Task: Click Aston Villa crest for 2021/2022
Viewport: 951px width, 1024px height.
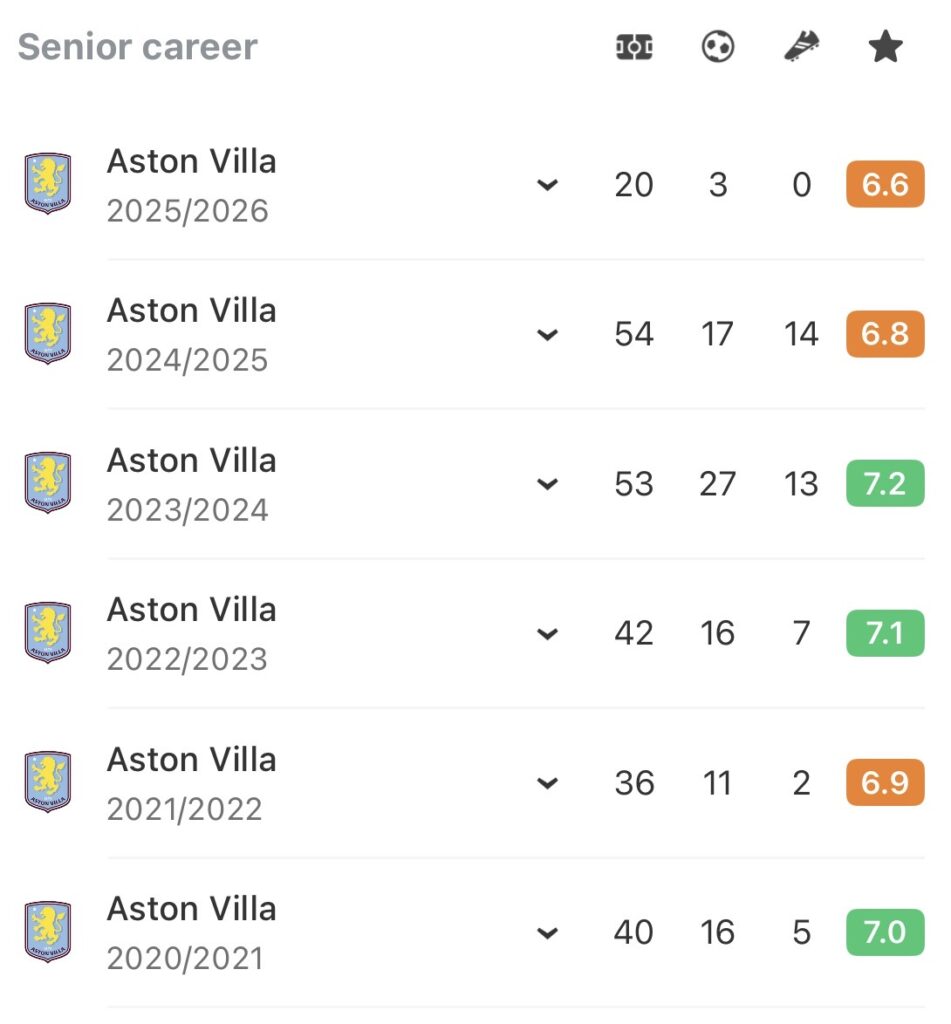Action: point(48,783)
